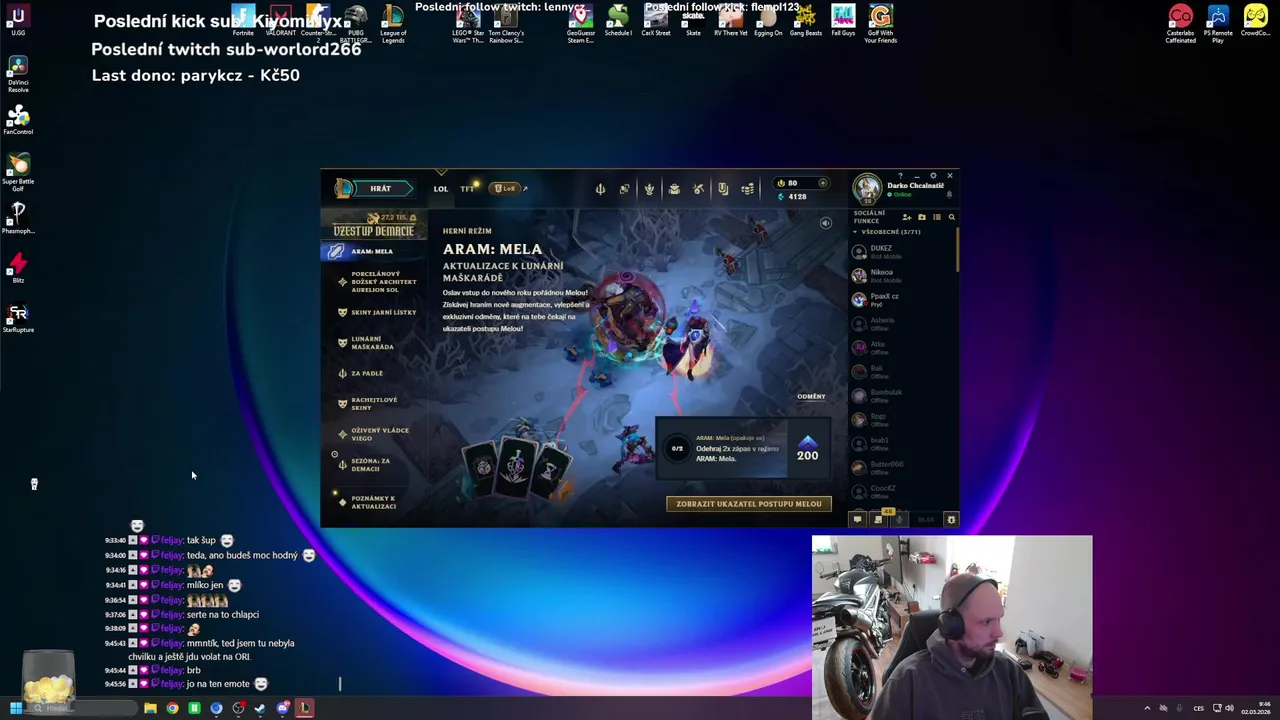
Task: Click Zobrazit ukazatel postupu Melou button
Action: tap(749, 504)
